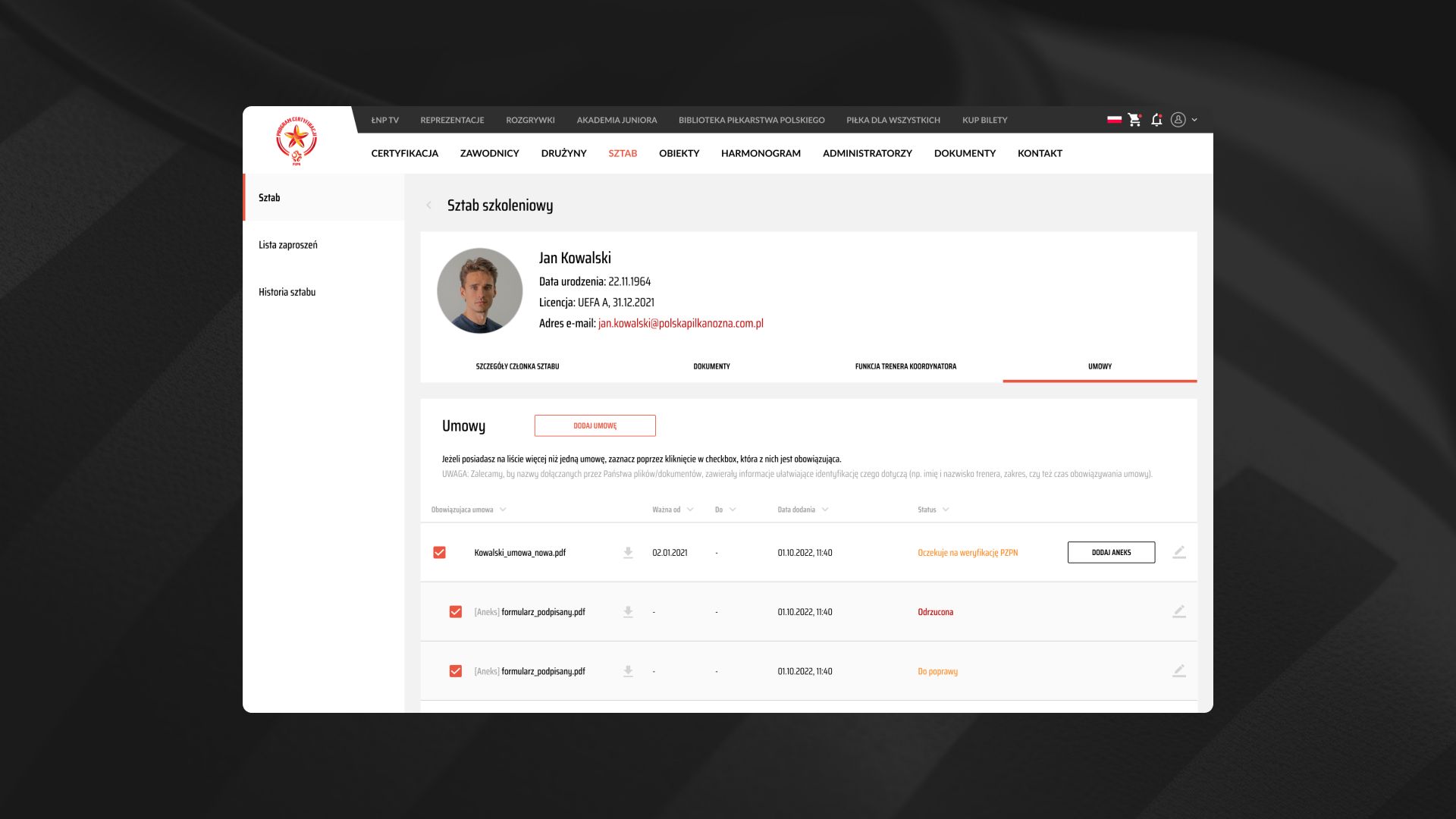Click the Do poprawy status text

938,671
